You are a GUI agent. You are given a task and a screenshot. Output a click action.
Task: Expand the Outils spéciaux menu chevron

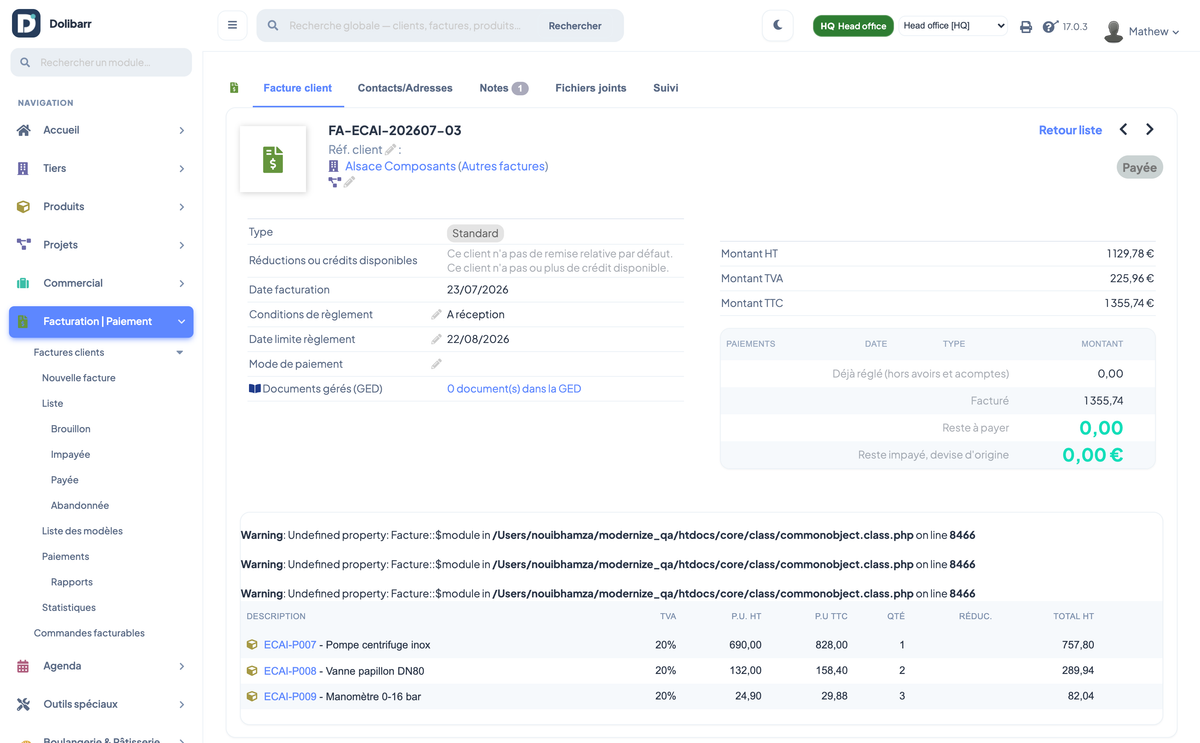tap(181, 705)
